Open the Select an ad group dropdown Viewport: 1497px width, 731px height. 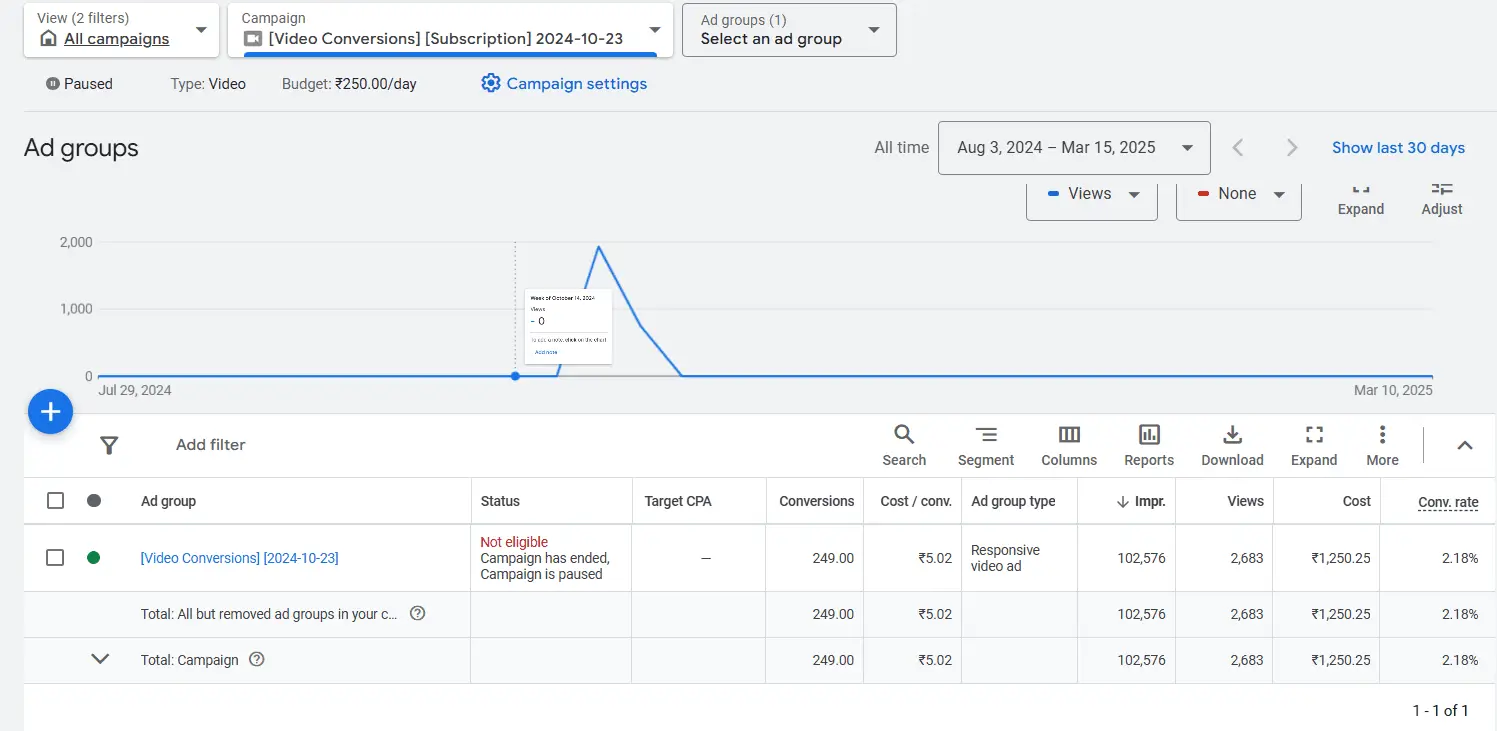coord(789,30)
